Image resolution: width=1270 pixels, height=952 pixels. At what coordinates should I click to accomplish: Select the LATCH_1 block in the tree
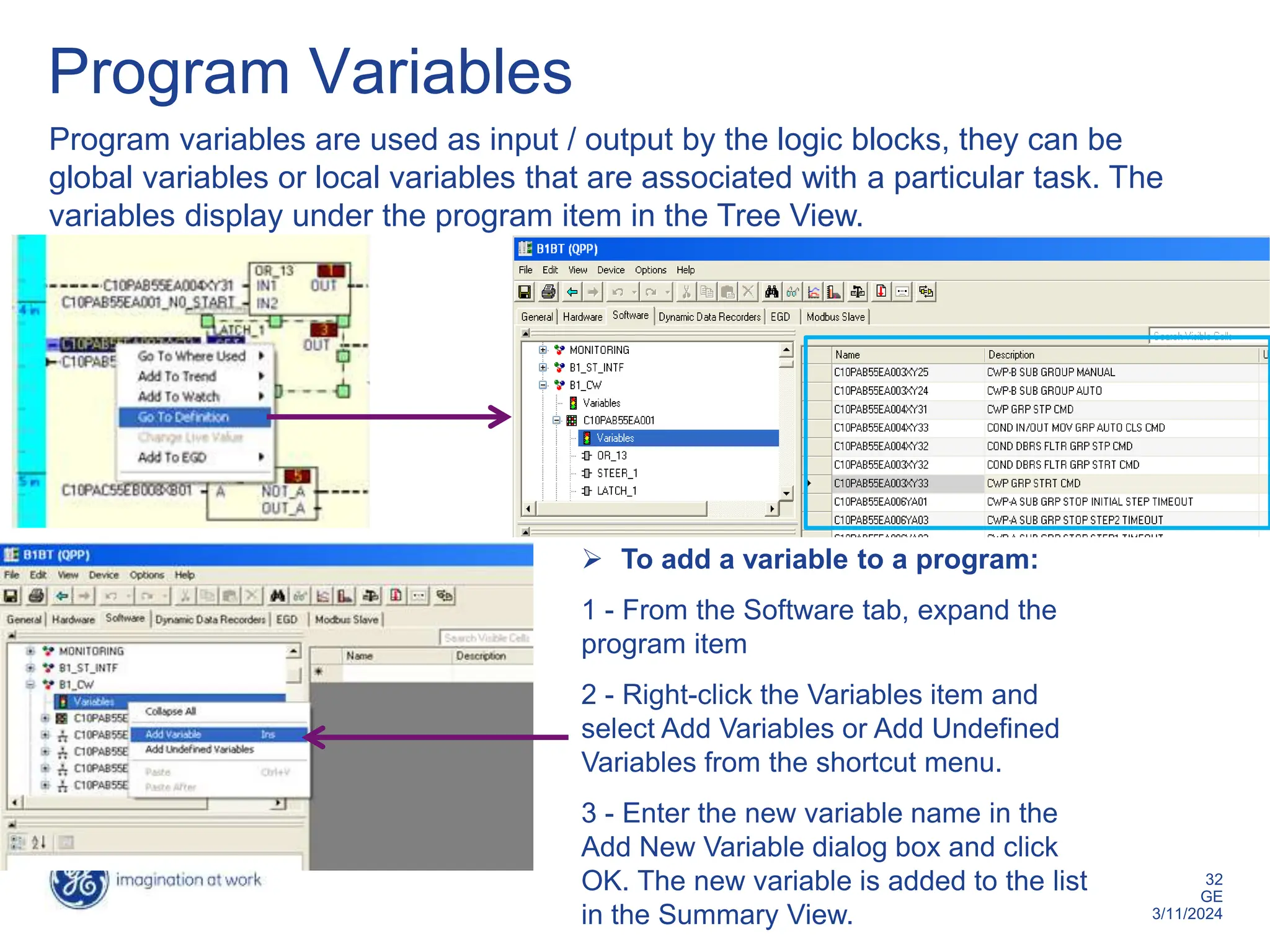(616, 491)
